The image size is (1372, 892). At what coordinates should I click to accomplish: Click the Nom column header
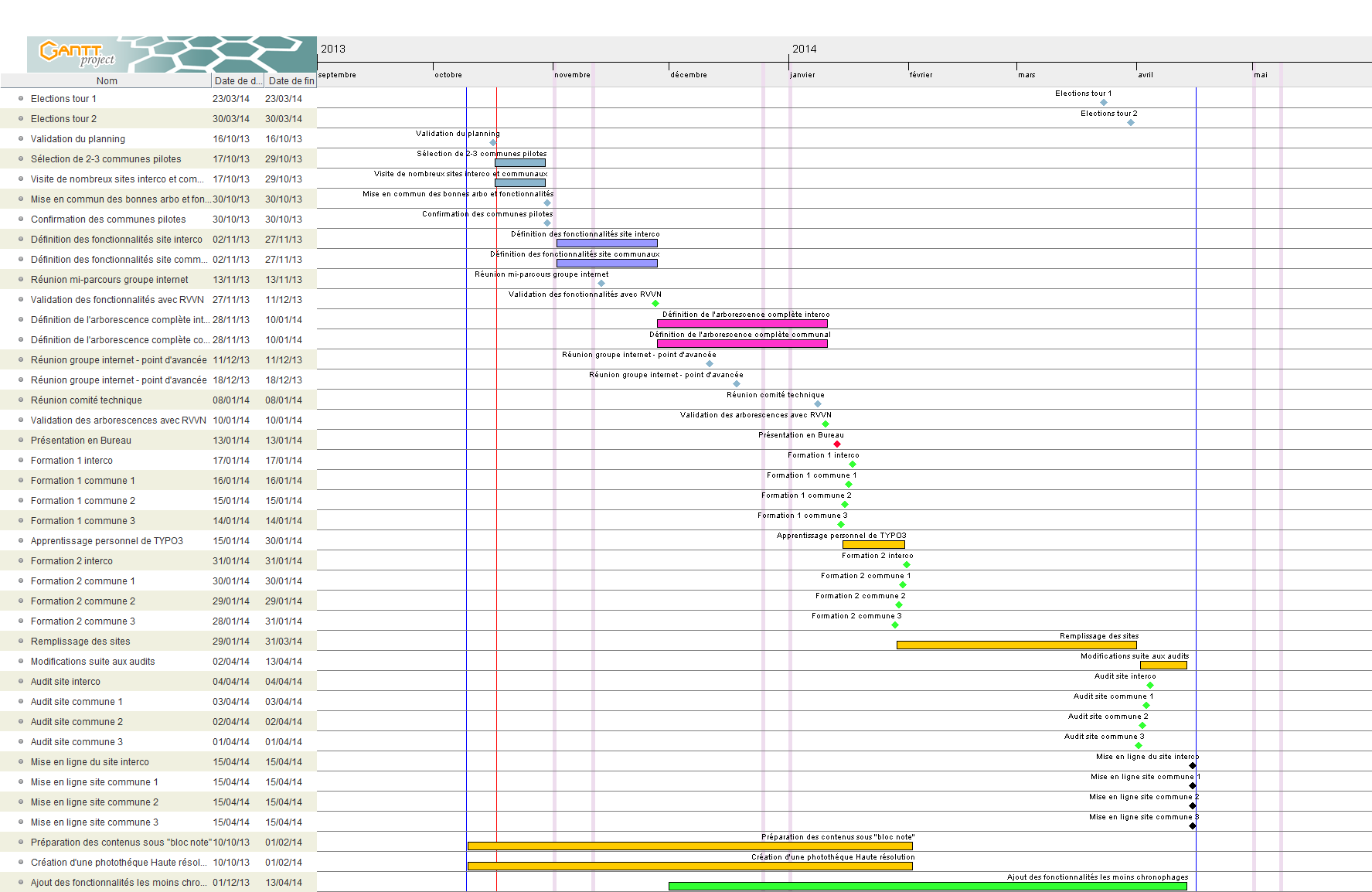[107, 81]
